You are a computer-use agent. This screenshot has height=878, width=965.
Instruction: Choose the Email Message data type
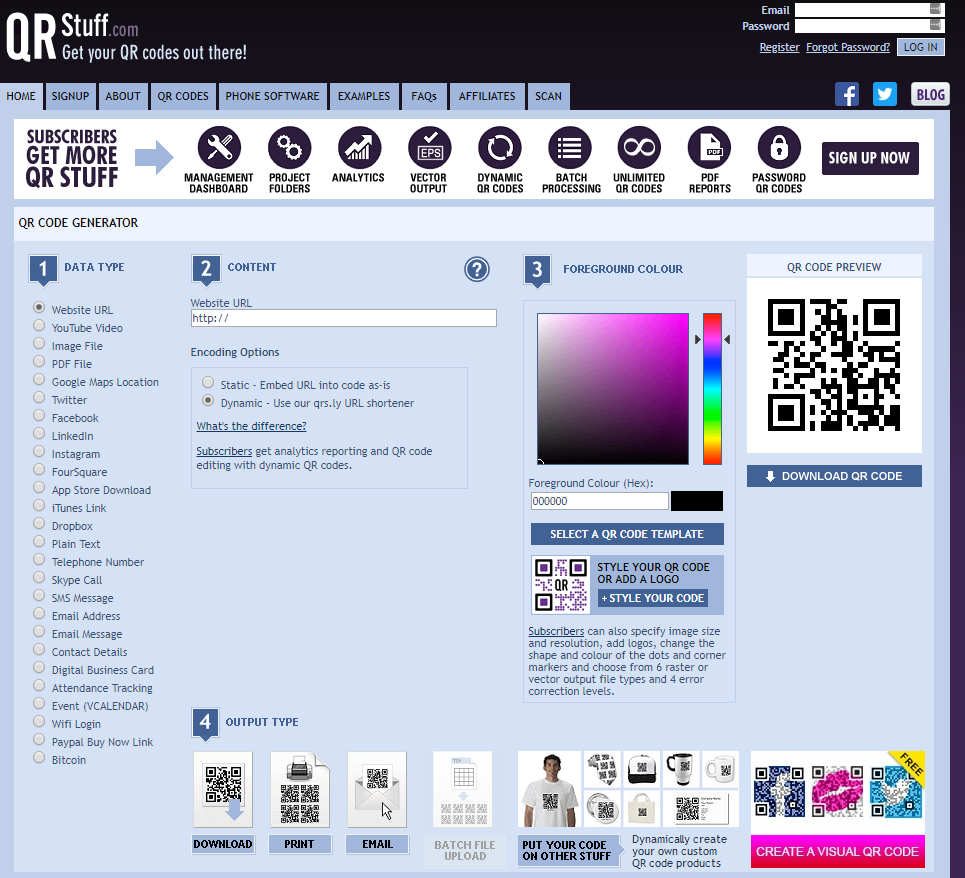(x=39, y=631)
